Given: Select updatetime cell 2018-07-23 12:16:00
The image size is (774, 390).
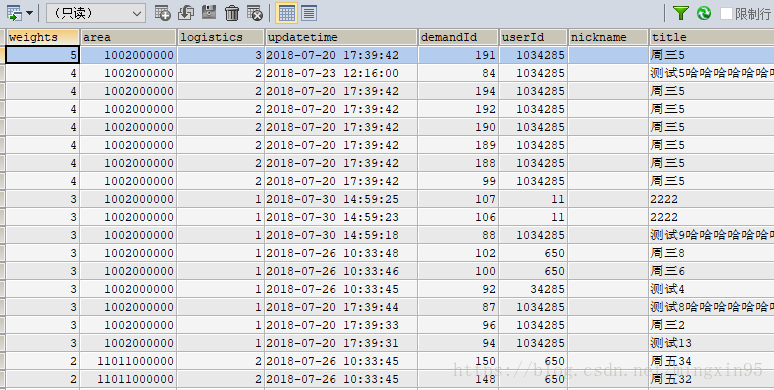Looking at the screenshot, I should coord(341,73).
